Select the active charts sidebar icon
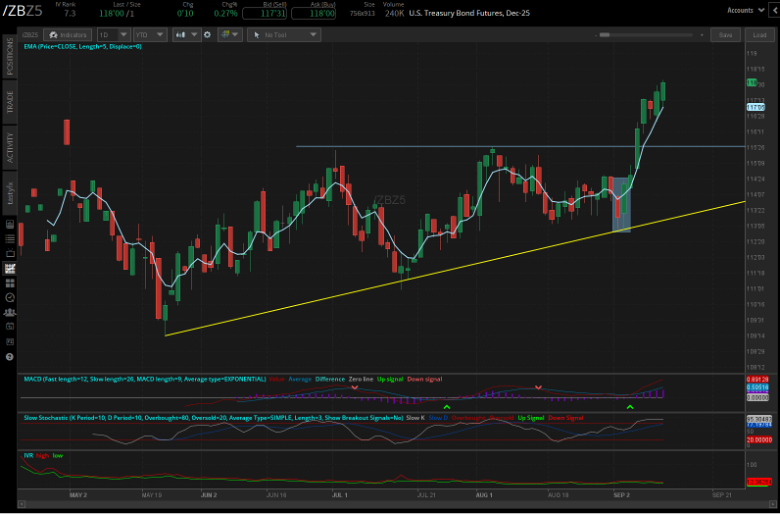The image size is (780, 515). [10, 269]
